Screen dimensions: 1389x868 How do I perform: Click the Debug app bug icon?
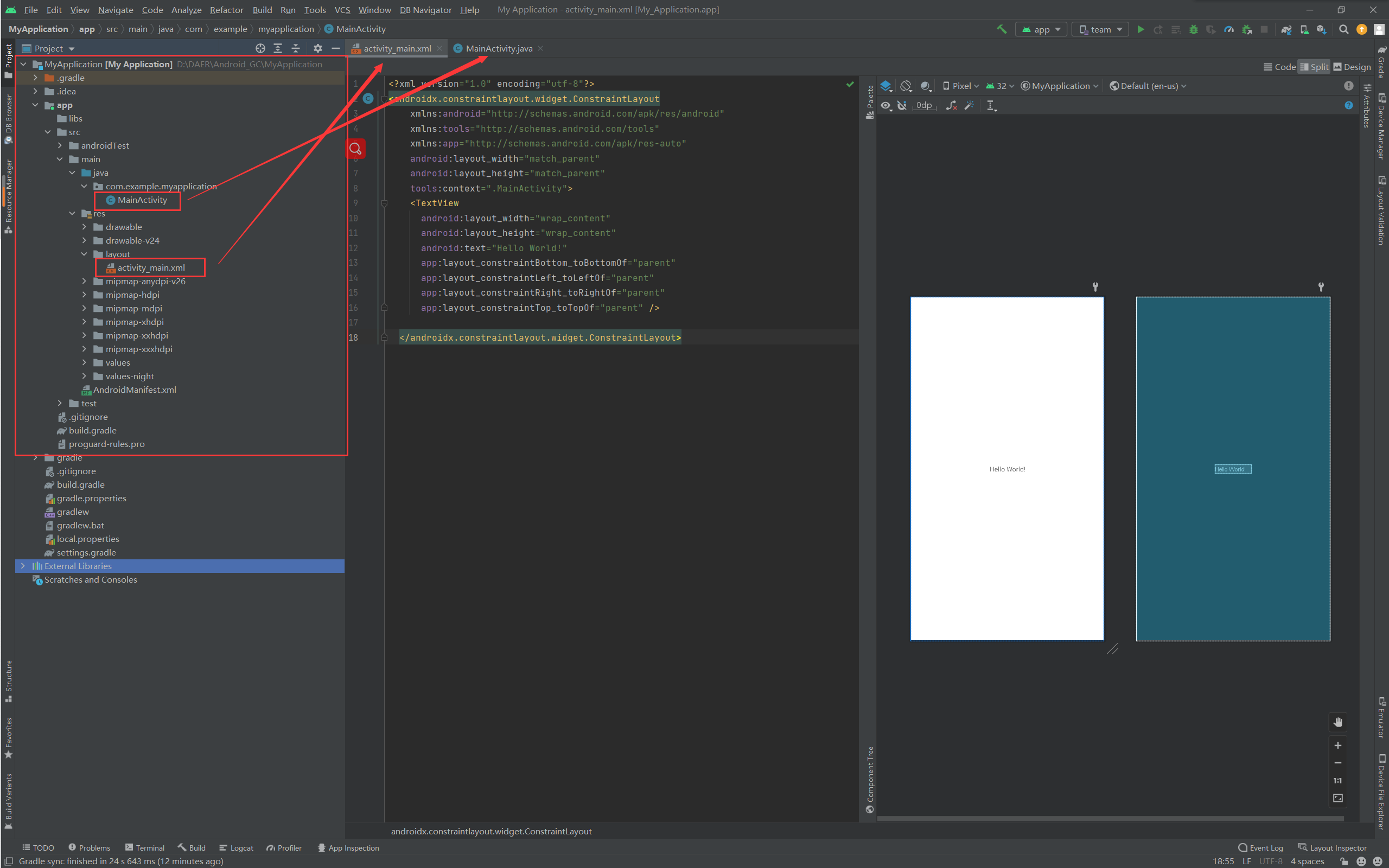point(1193,29)
